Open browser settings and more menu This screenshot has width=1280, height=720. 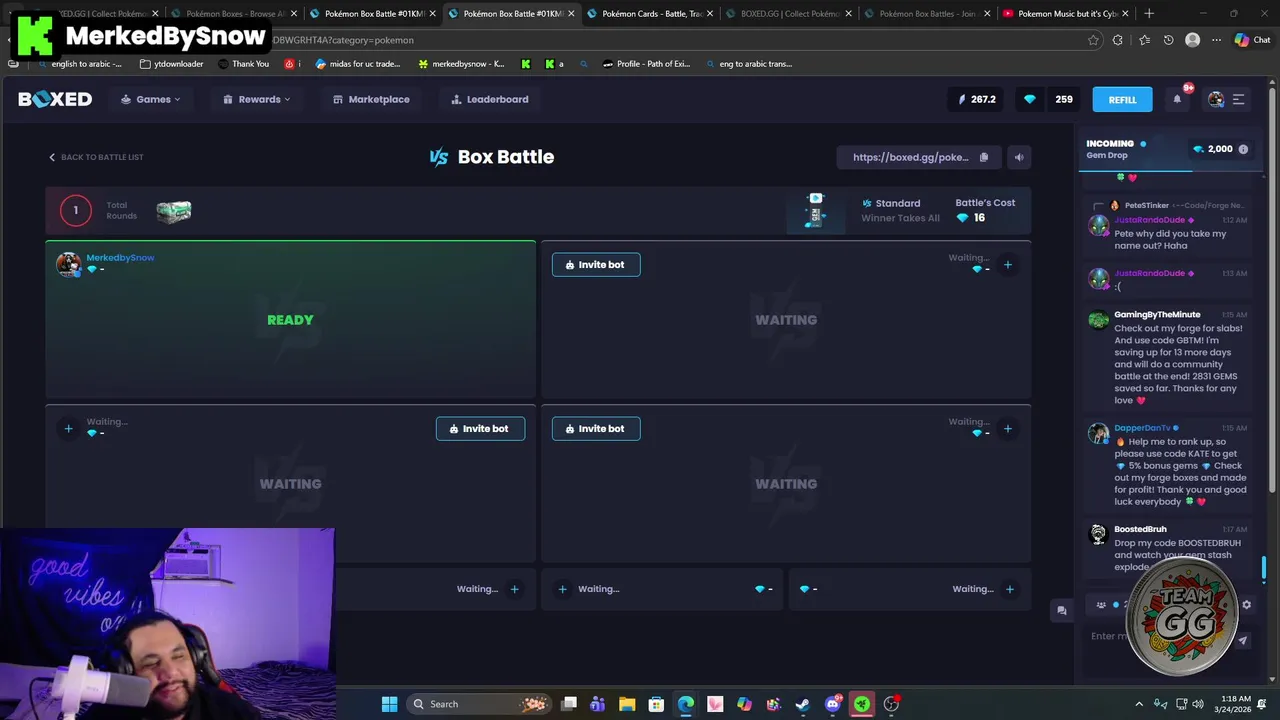click(x=1216, y=40)
